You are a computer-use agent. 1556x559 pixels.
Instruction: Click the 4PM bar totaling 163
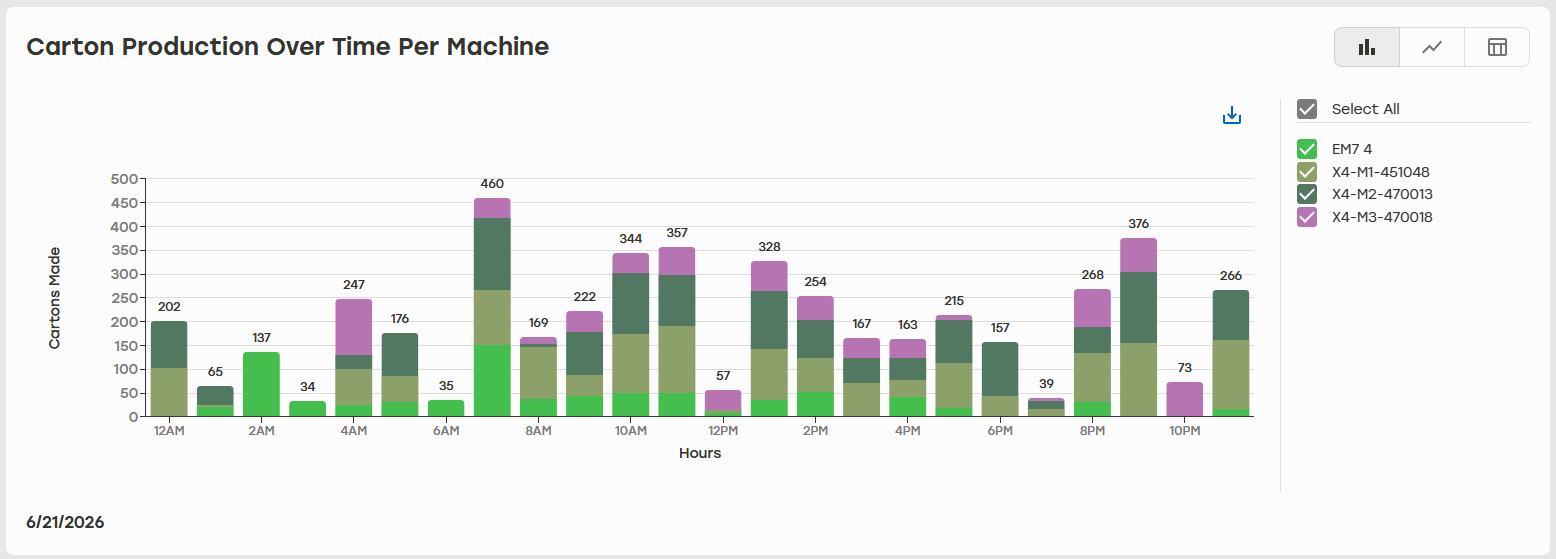click(x=908, y=378)
